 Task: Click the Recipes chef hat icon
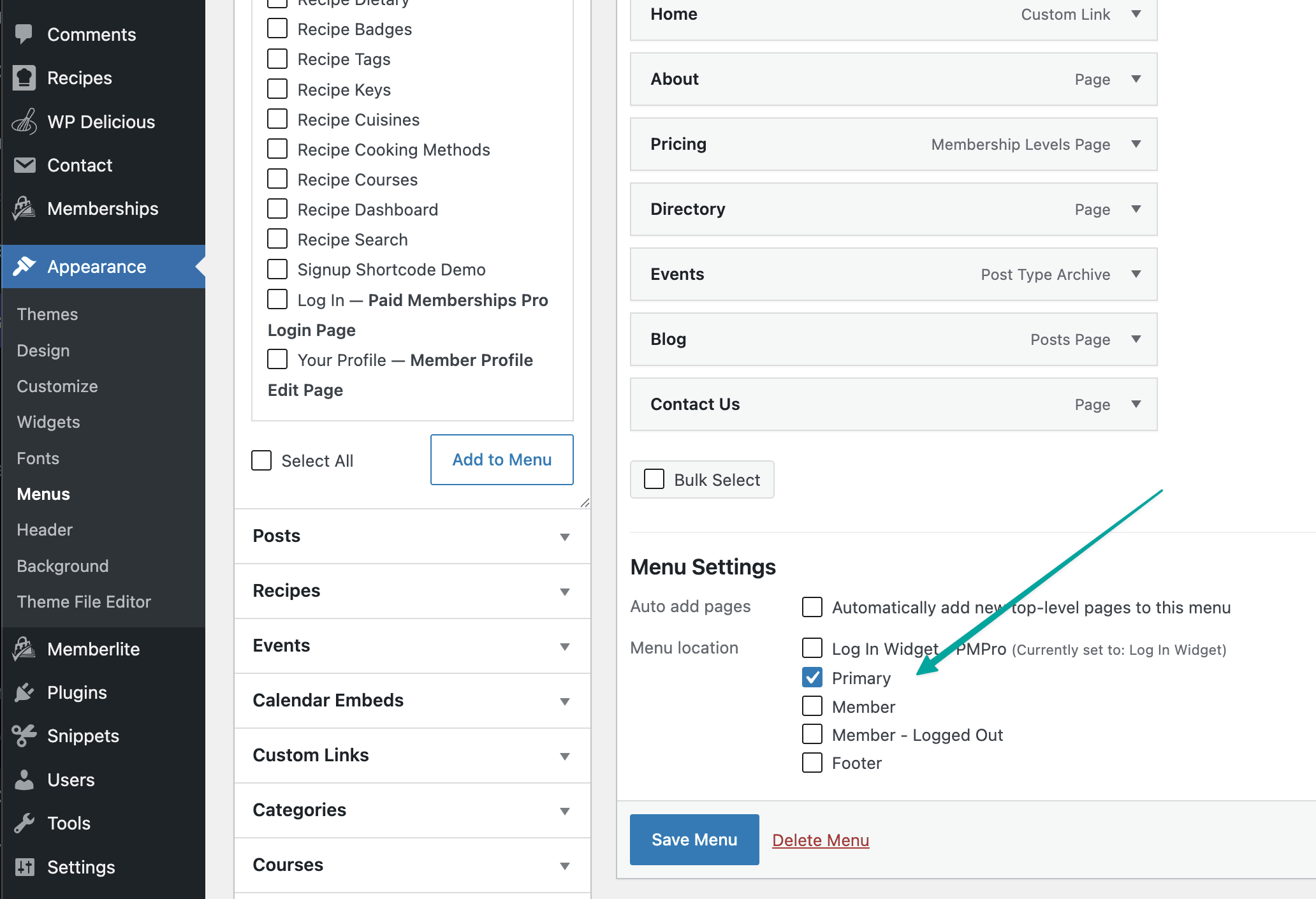(x=24, y=78)
